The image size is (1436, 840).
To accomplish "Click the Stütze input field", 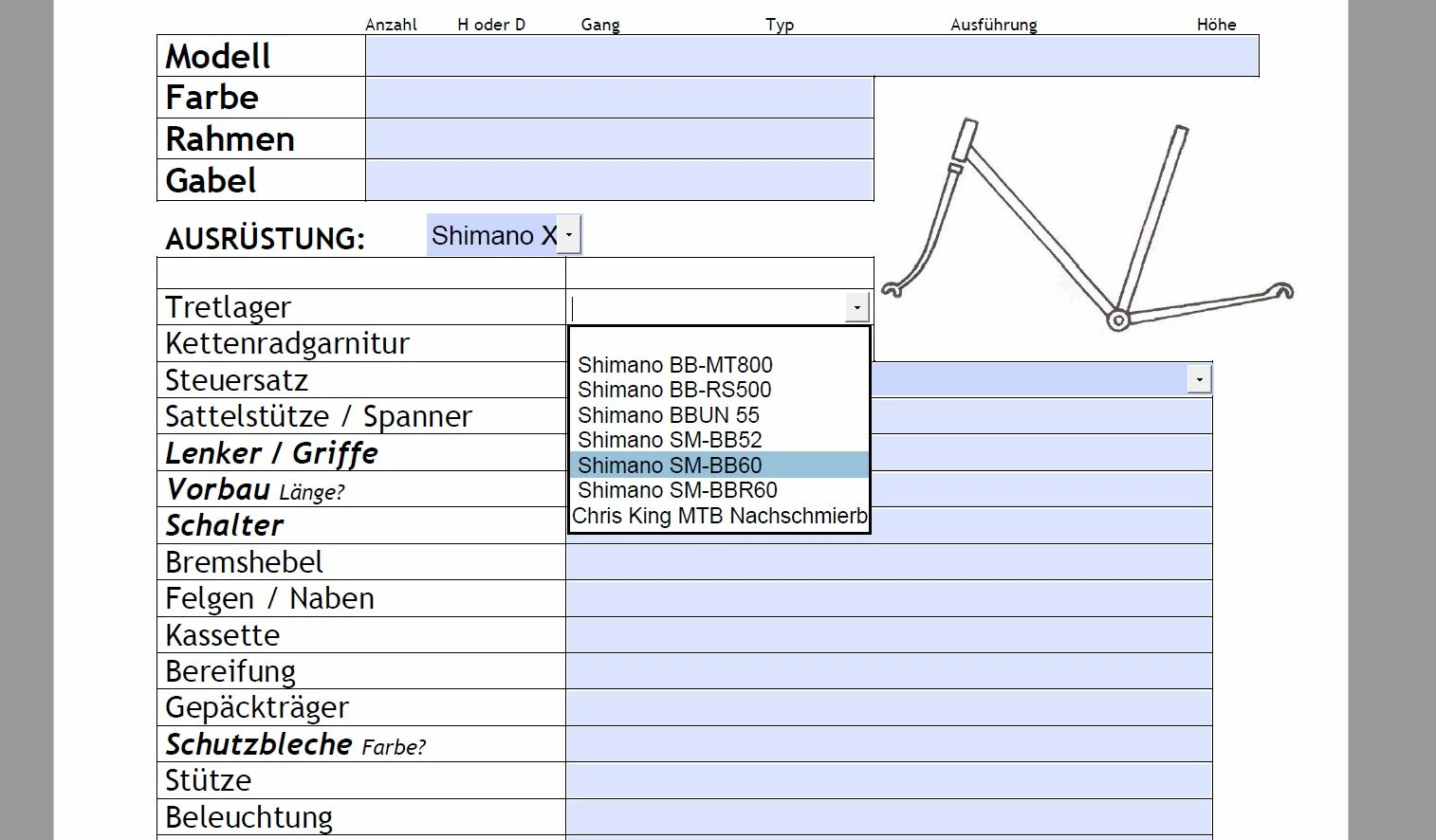I will point(889,780).
